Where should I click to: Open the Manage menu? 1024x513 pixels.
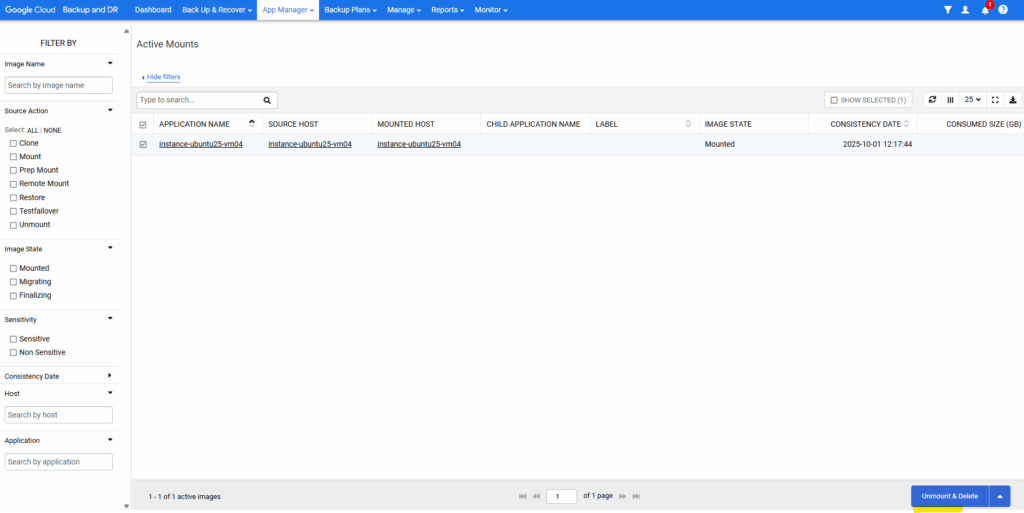pyautogui.click(x=404, y=10)
